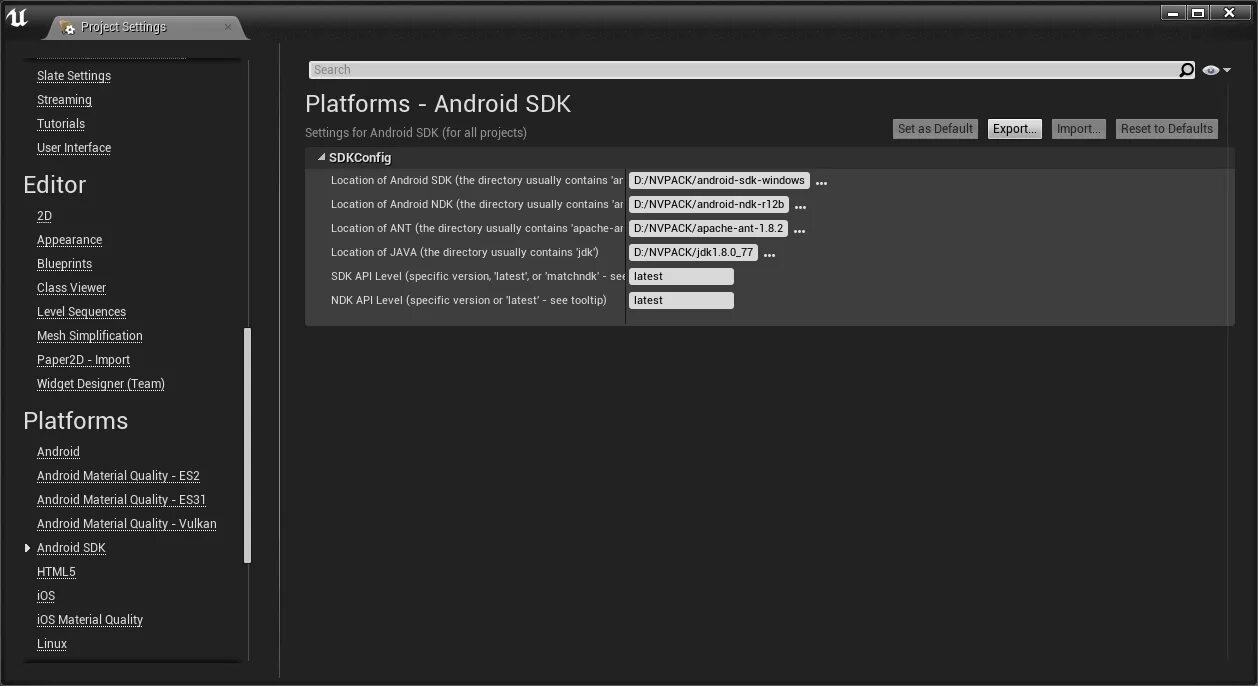Edit the SDK API Level field
Screen dimensions: 1258x686
click(x=681, y=276)
